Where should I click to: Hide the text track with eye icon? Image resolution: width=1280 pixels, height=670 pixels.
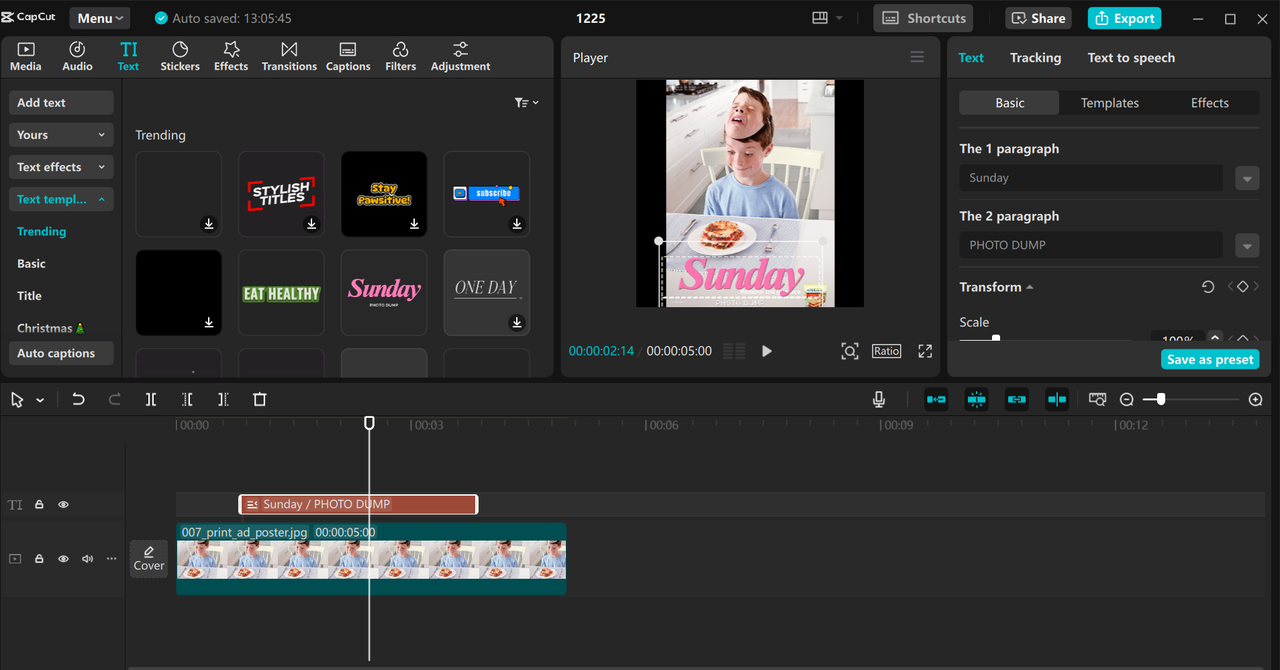pyautogui.click(x=63, y=505)
